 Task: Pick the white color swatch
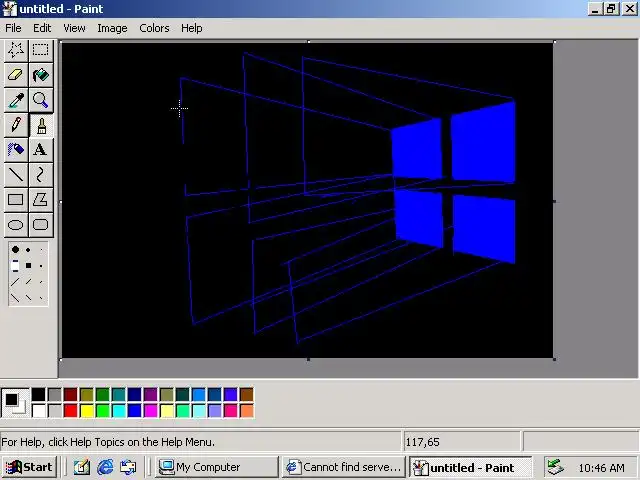click(x=38, y=411)
